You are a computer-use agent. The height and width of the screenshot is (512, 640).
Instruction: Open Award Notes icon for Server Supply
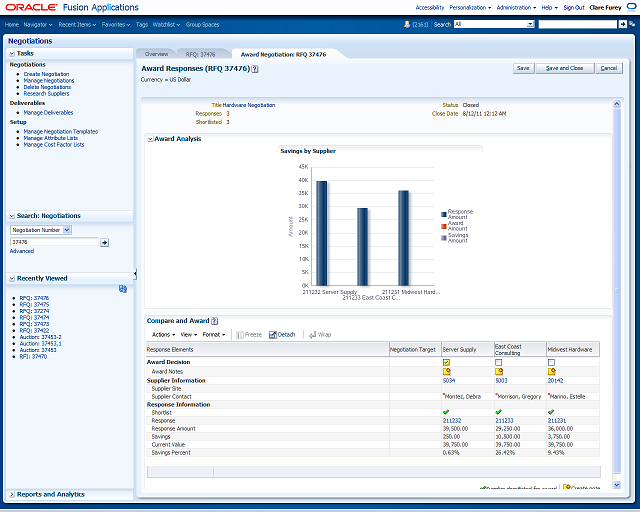pyautogui.click(x=447, y=372)
